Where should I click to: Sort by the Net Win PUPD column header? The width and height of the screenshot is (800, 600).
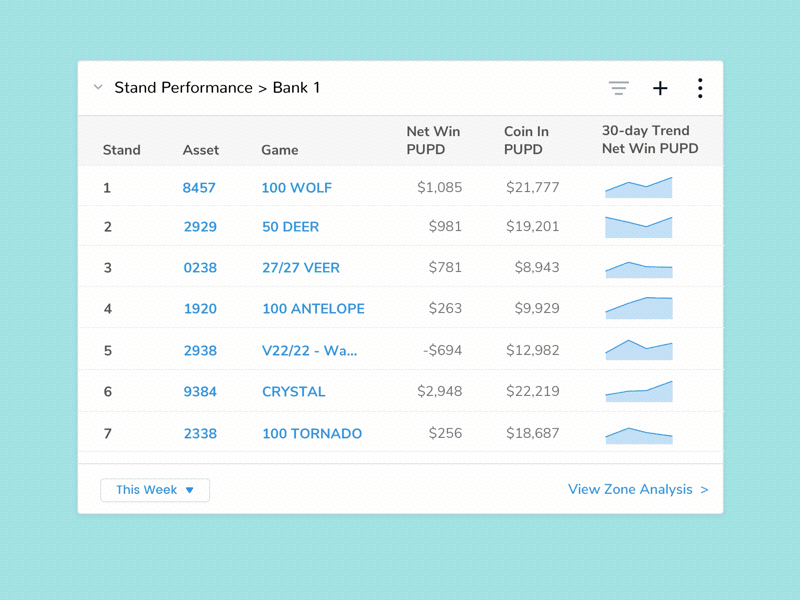[432, 140]
